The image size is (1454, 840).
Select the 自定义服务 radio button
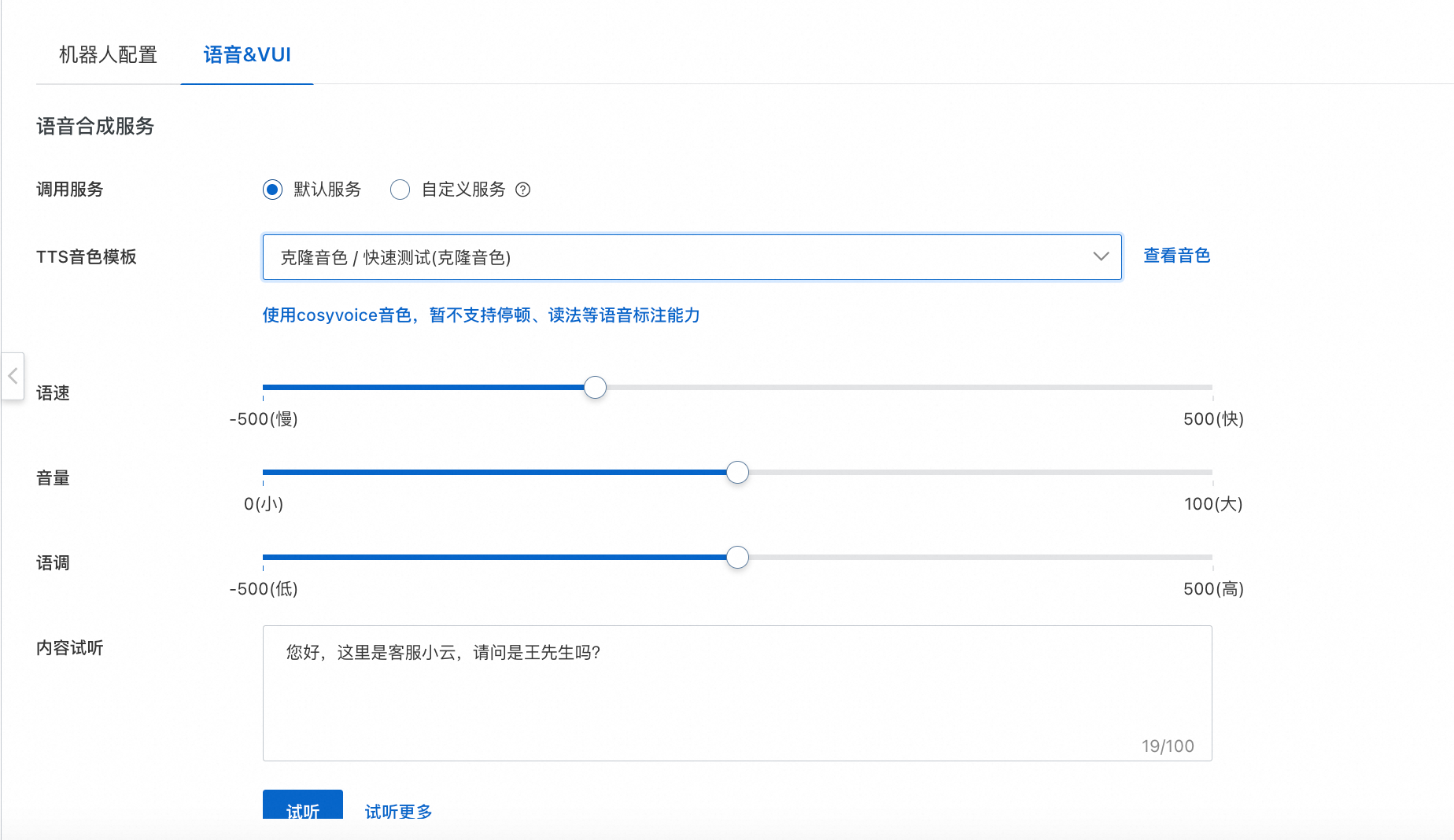(x=400, y=190)
